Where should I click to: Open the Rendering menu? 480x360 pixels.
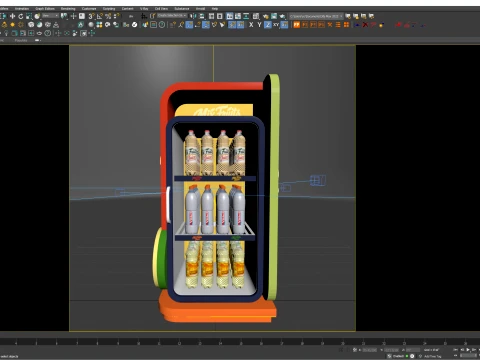point(68,8)
